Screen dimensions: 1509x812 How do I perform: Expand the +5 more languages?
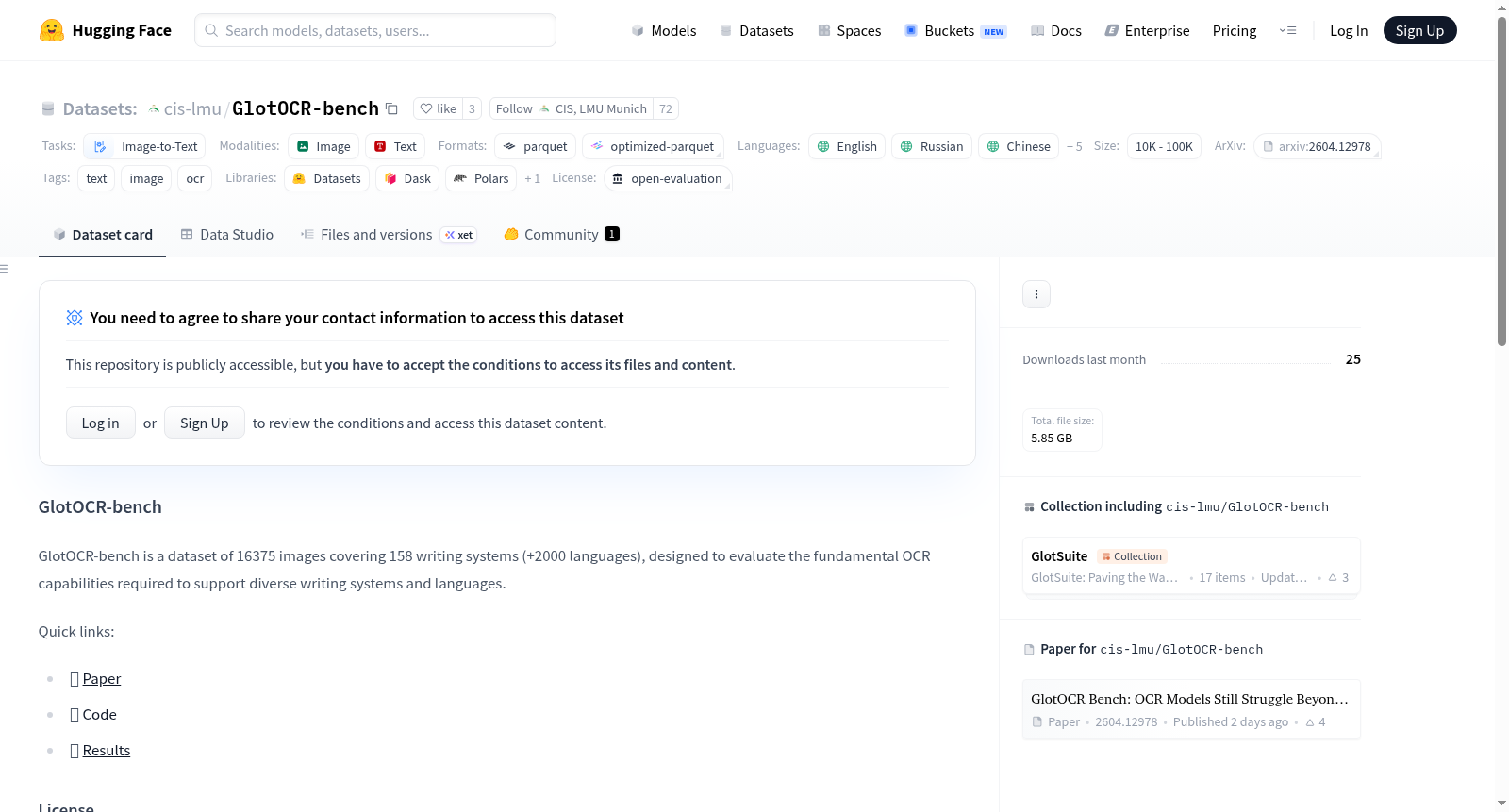point(1074,146)
